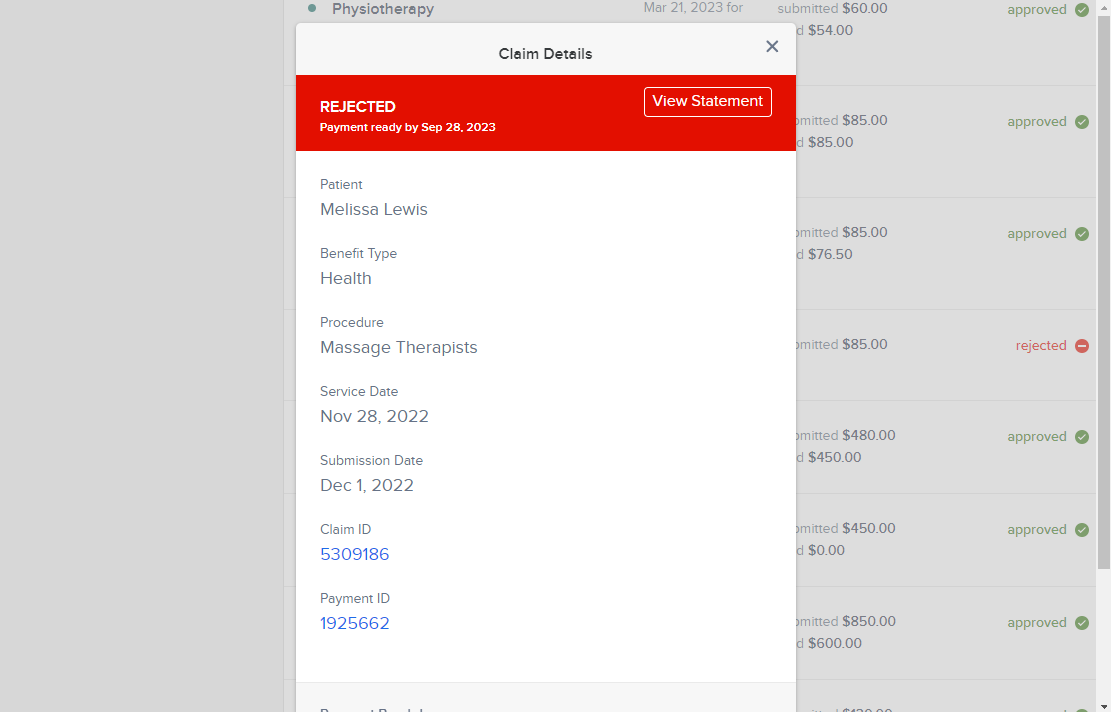Click the rejected status icon next to $85.00

coord(1082,345)
